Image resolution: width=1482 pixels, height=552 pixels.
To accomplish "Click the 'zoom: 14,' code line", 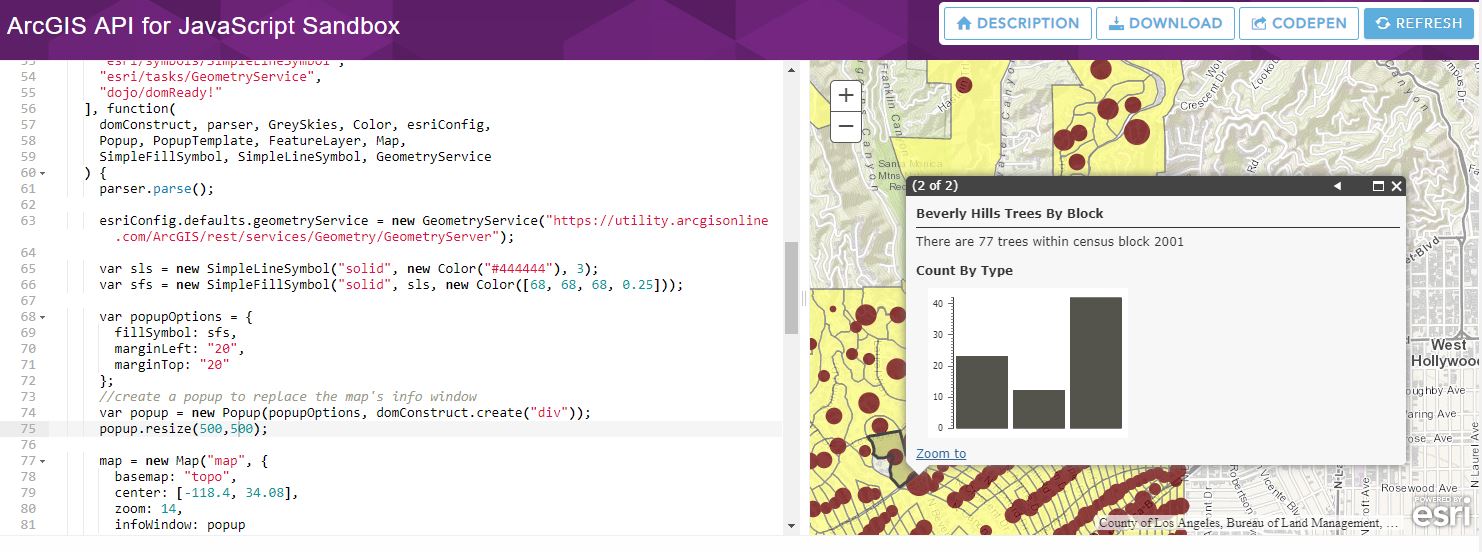I will point(149,509).
